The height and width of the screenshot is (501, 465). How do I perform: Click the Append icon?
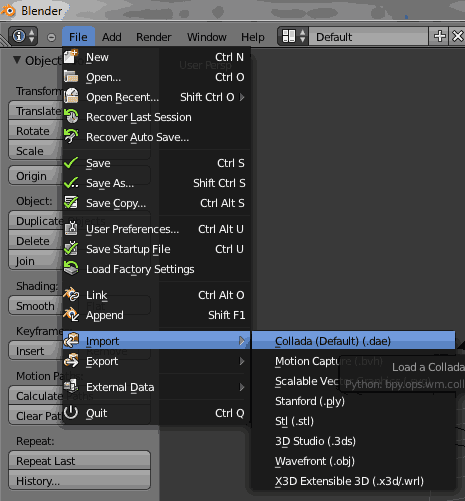pos(71,314)
